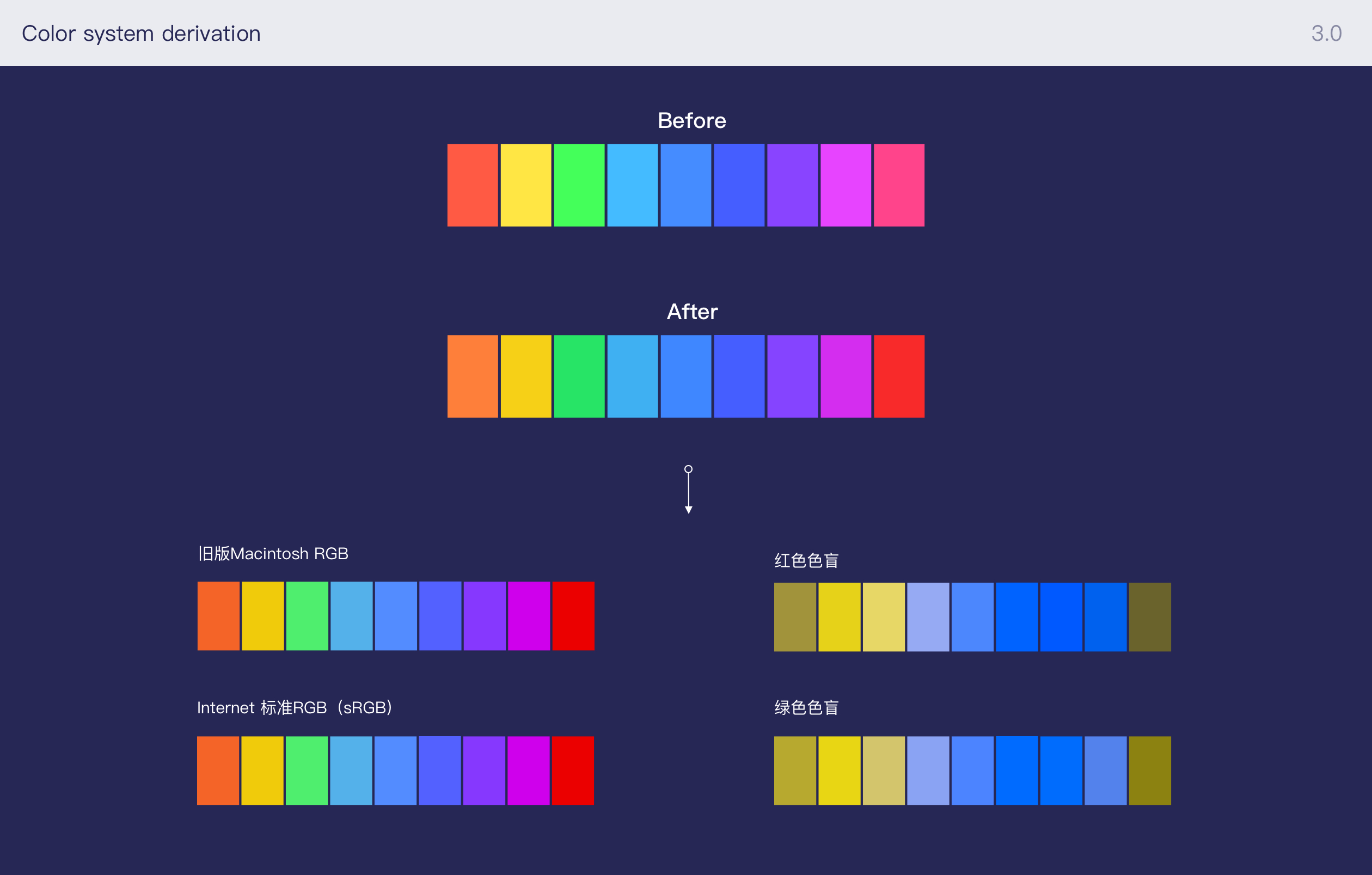1372x875 pixels.
Task: Select the '红色色盲' label
Action: click(x=806, y=560)
